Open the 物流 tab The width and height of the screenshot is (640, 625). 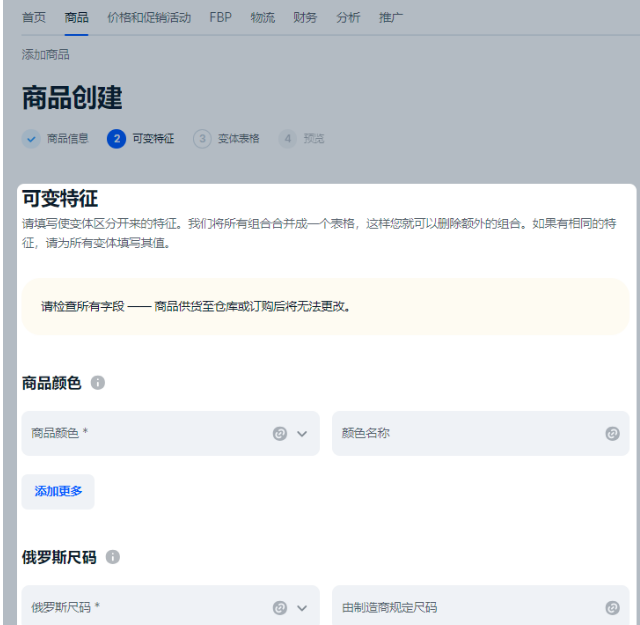pos(262,18)
